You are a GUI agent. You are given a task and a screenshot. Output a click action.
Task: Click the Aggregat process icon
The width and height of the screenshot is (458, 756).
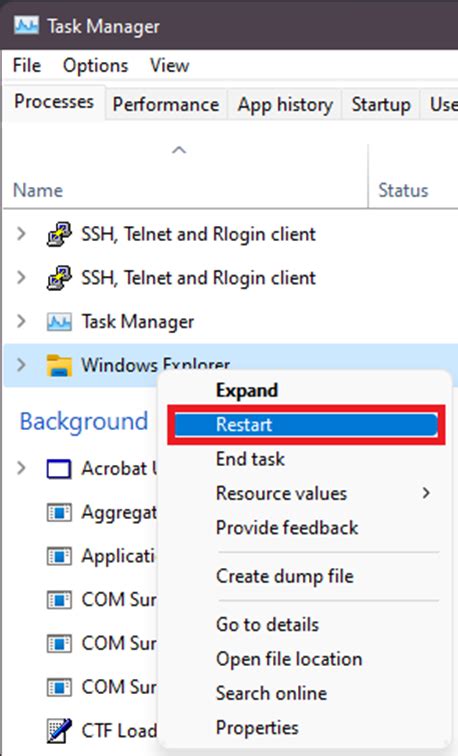click(x=59, y=513)
